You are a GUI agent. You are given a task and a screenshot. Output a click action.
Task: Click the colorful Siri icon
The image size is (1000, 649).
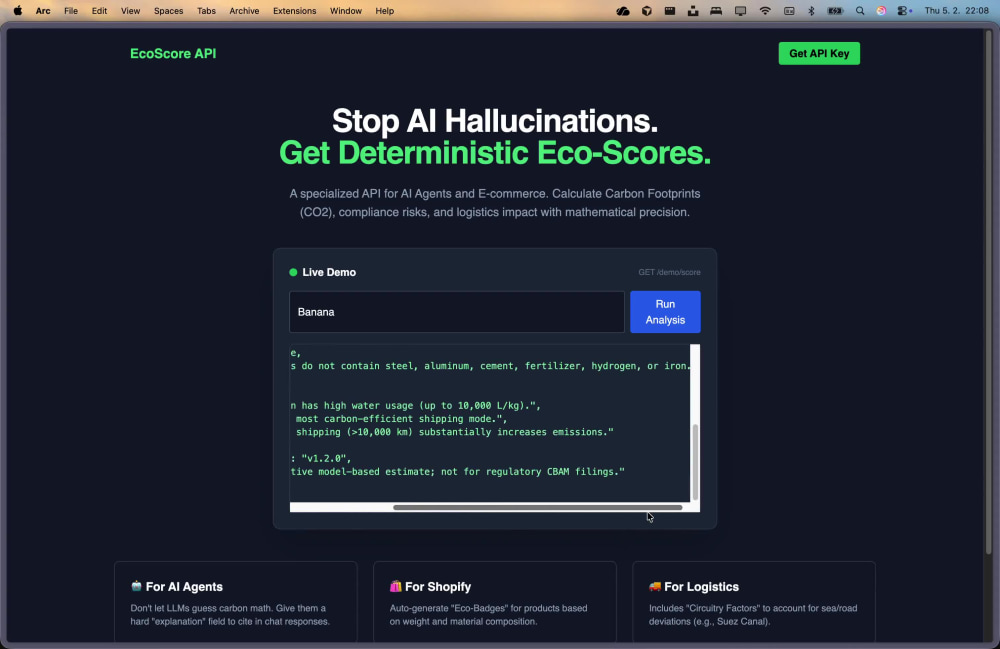click(881, 11)
